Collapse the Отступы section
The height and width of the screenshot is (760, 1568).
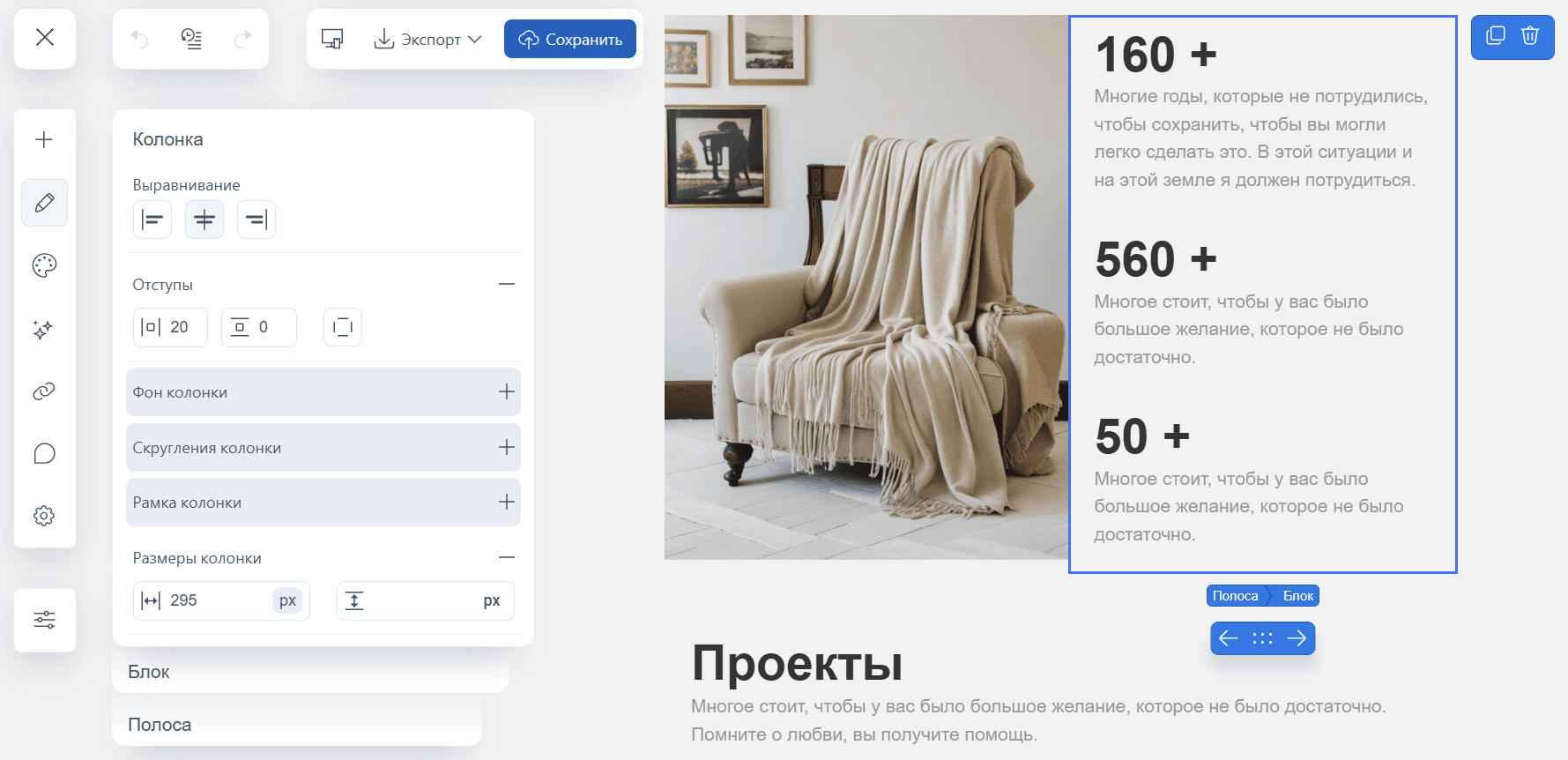[507, 284]
